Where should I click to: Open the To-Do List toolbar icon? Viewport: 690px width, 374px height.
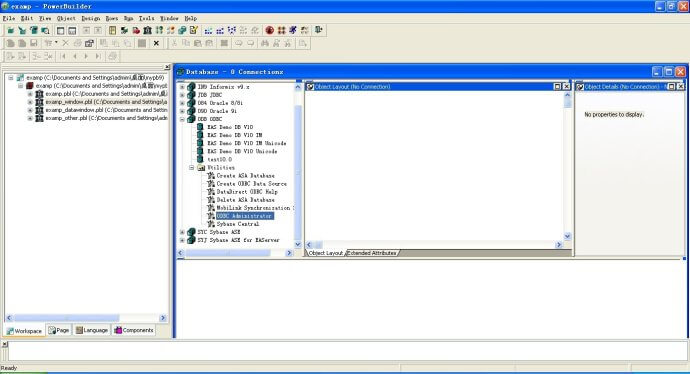click(113, 30)
